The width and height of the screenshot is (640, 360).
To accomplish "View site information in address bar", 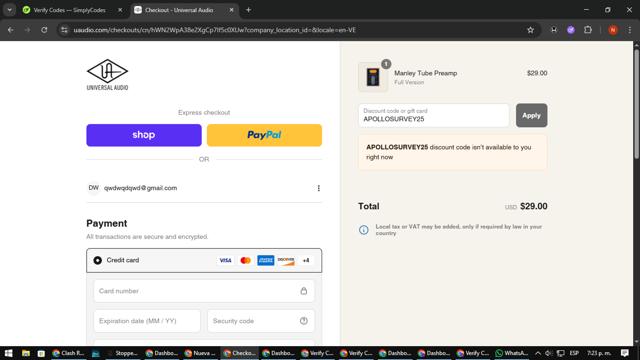I will [64, 30].
